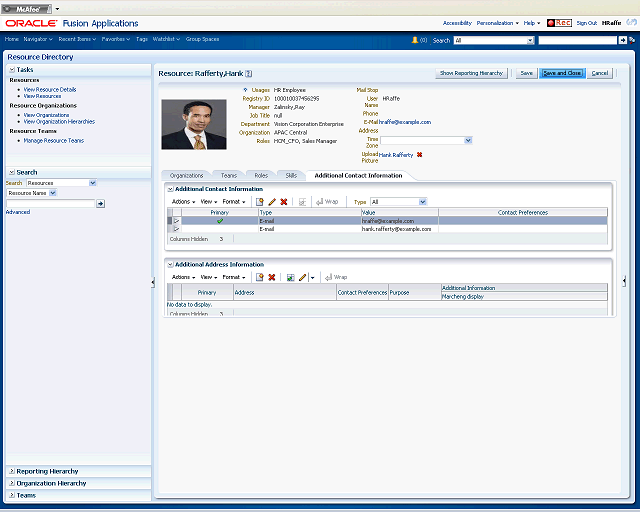The width and height of the screenshot is (640, 512).
Task: Delete address with red X icon
Action: point(272,277)
